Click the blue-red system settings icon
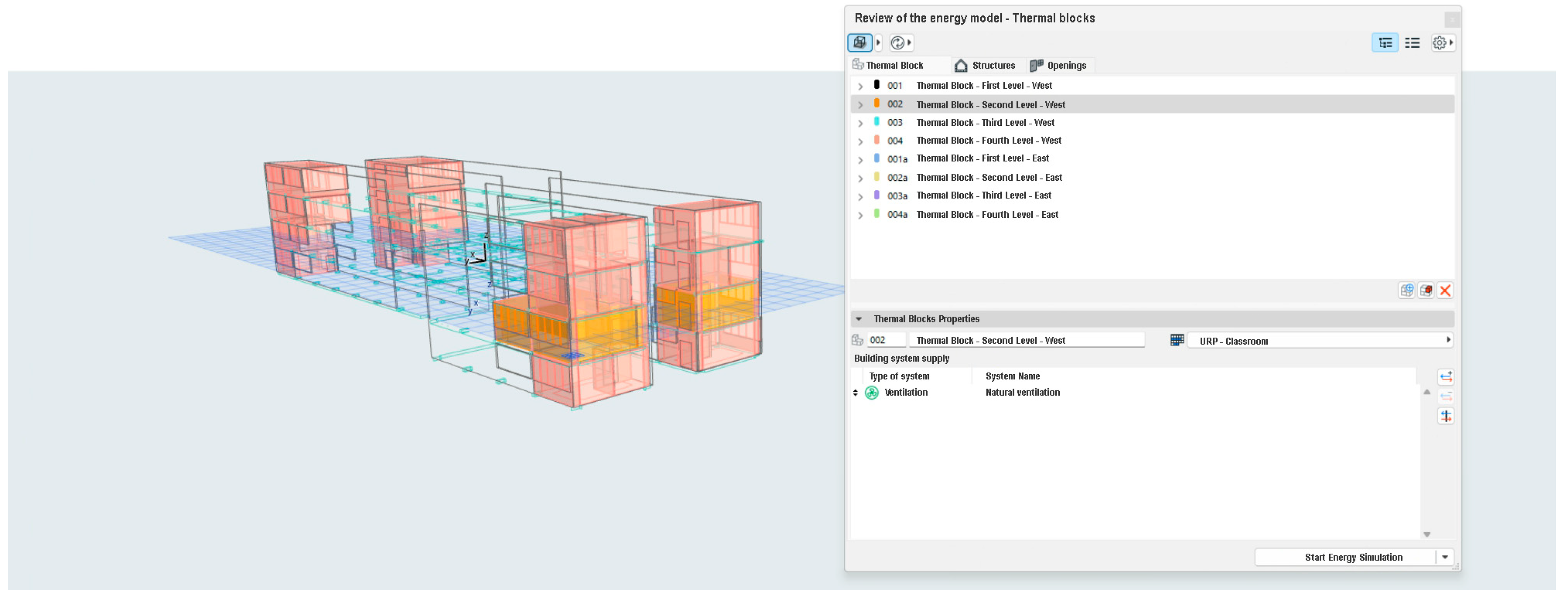The height and width of the screenshot is (602, 1568). [1446, 416]
